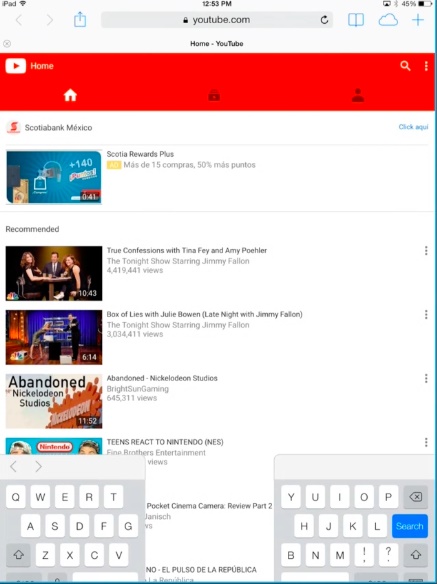Reload the youtube.com page
Screen dimensions: 437x584
[324, 20]
